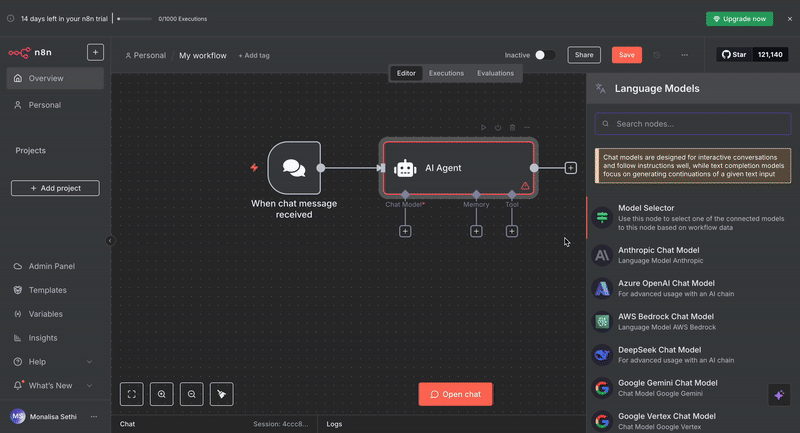Select Anthropic Chat Model
Viewport: 800px width, 433px height.
pos(693,255)
